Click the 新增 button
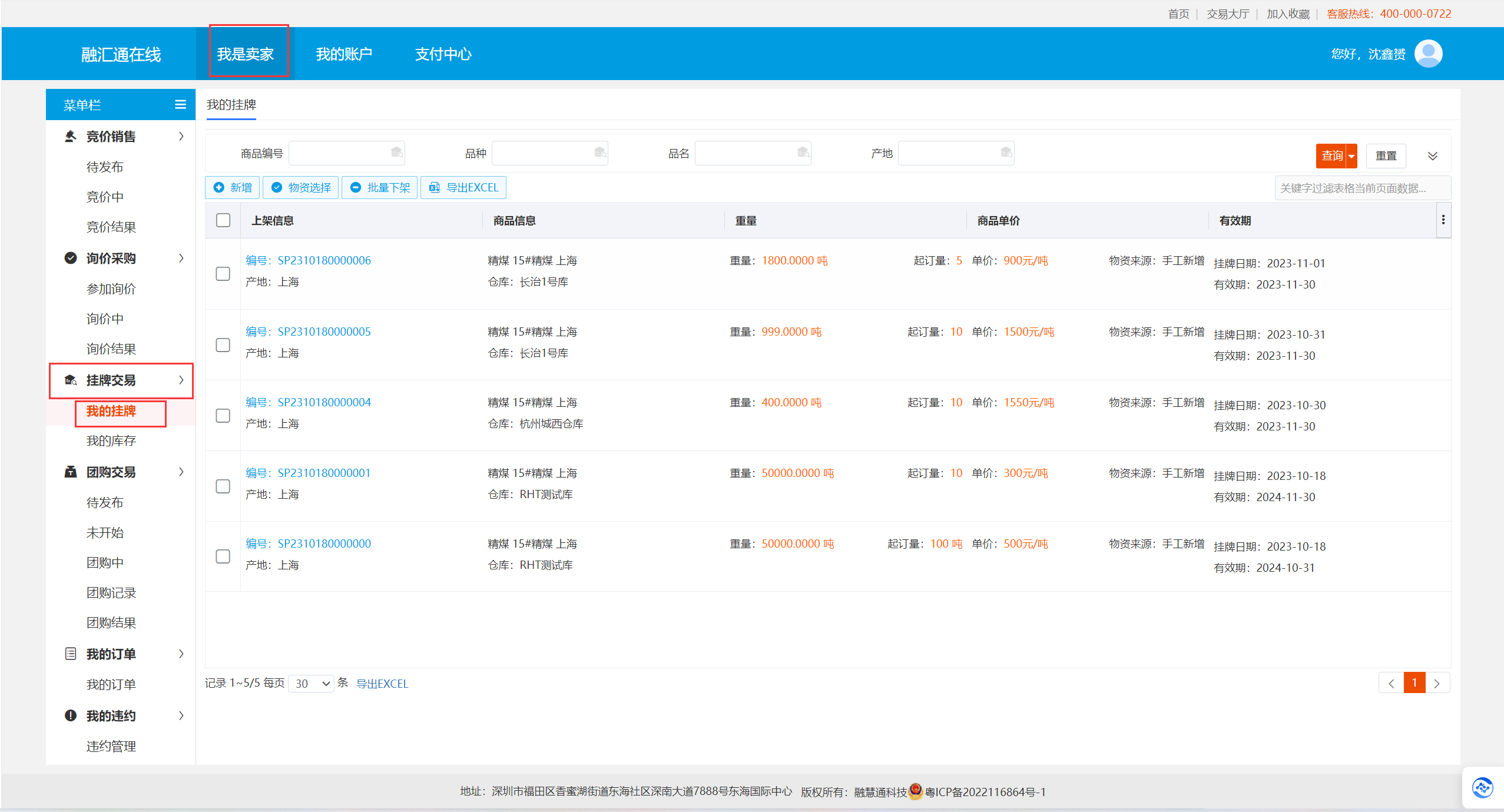1504x812 pixels. pyautogui.click(x=233, y=187)
